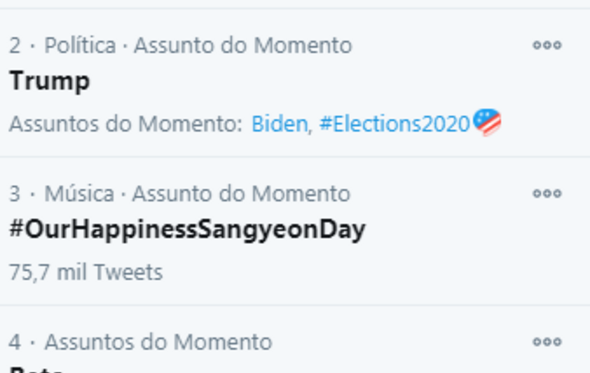The image size is (590, 373).
Task: Open more options for #OurHappinessSangyeonDay trend
Action: click(x=547, y=193)
